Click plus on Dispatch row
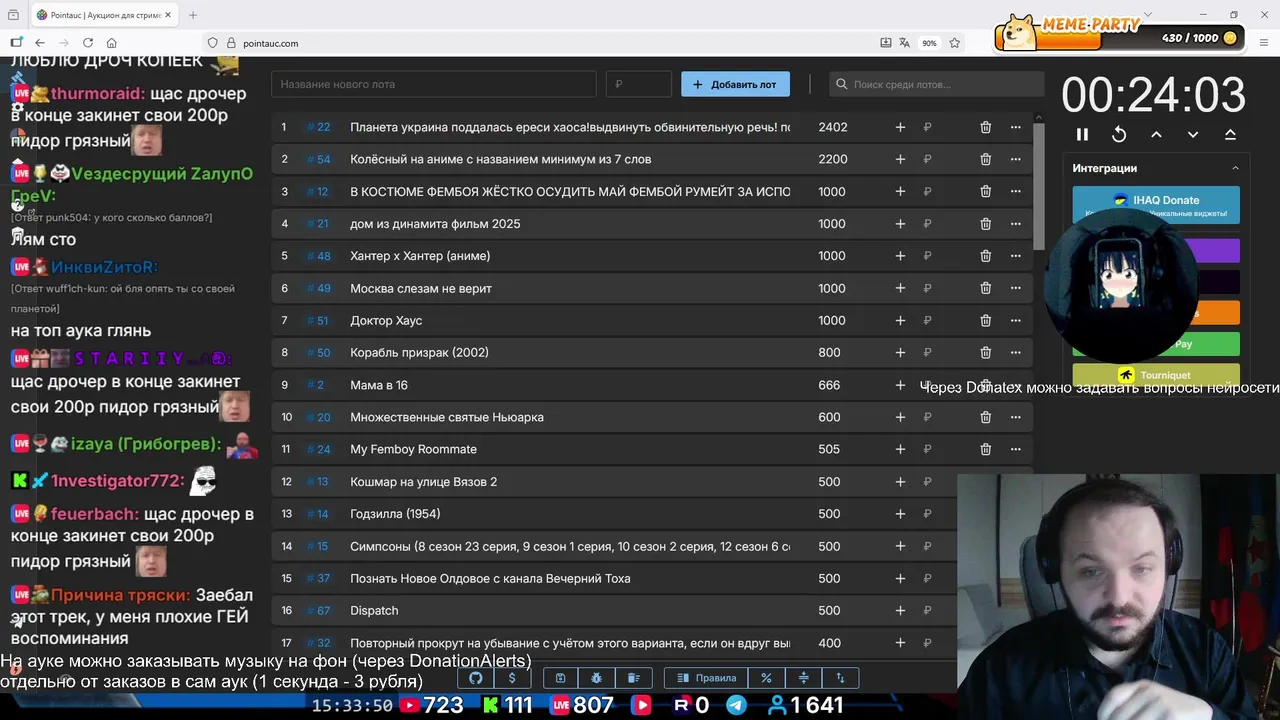Image resolution: width=1280 pixels, height=720 pixels. 900,610
